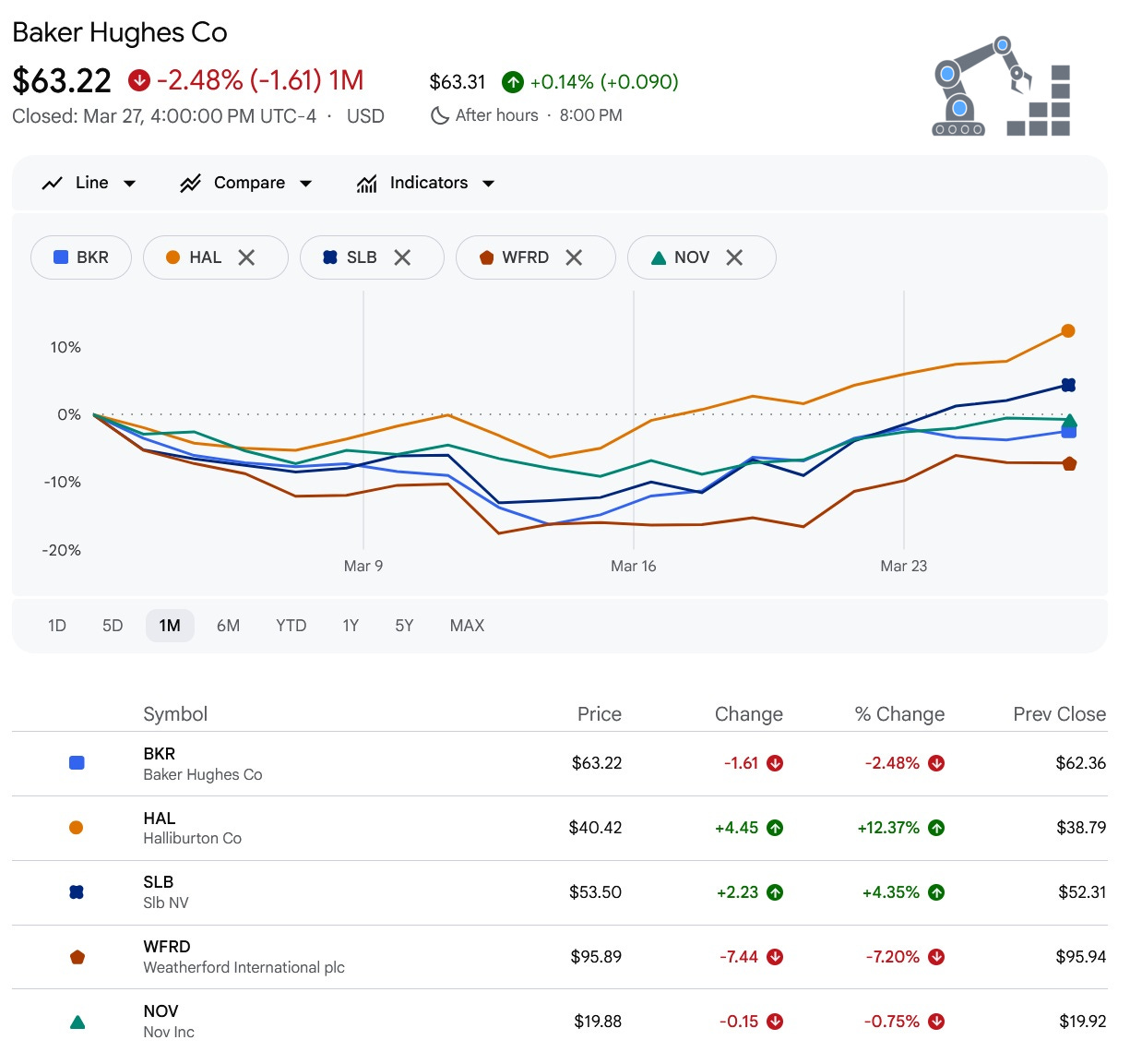Click the up arrow next to HAL +4.45
The height and width of the screenshot is (1064, 1130).
tap(775, 828)
